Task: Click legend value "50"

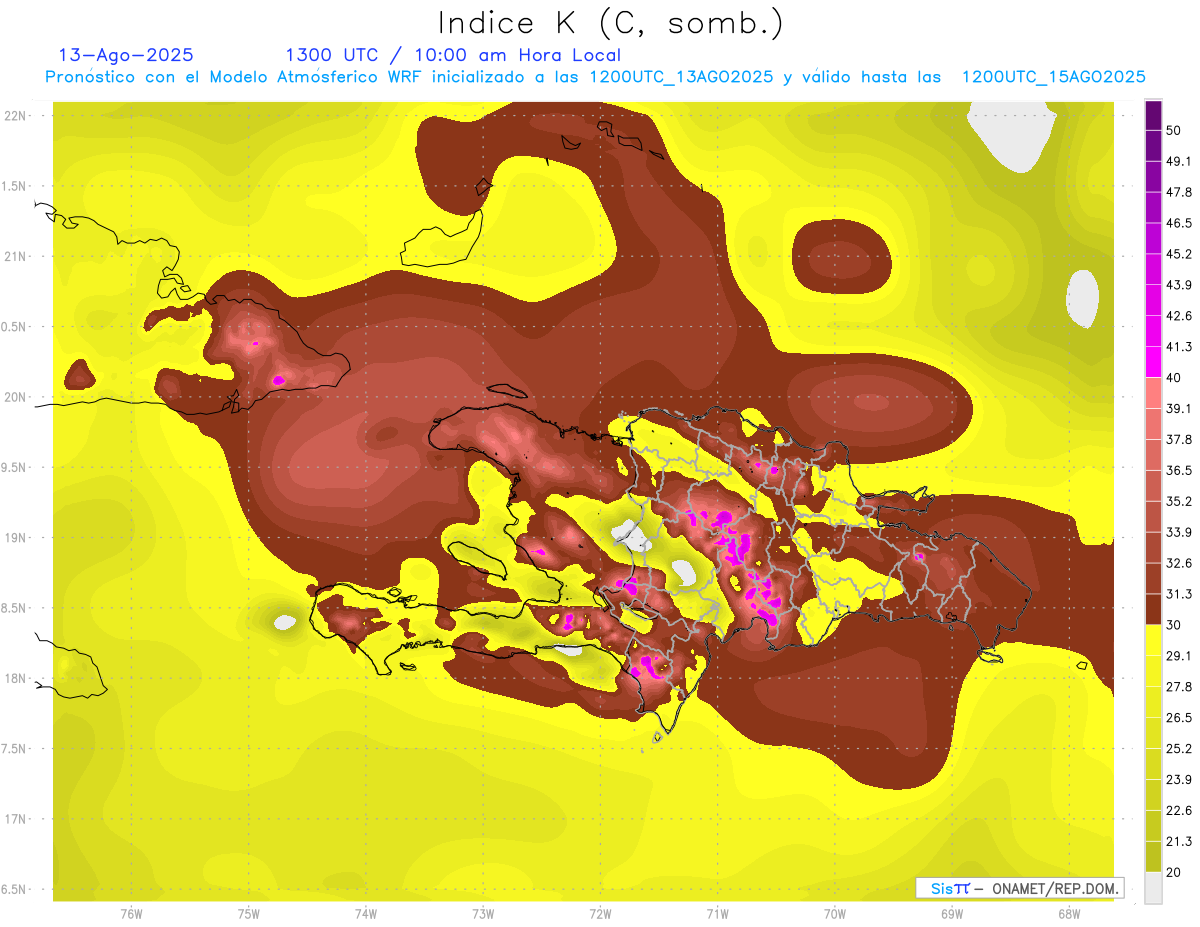Action: pyautogui.click(x=1175, y=131)
